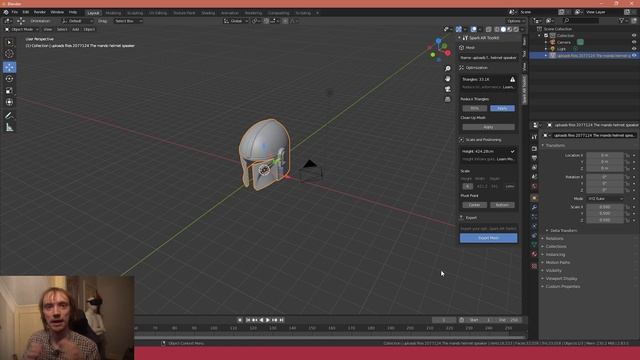Image resolution: width=640 pixels, height=360 pixels.
Task: Click the Scale X value field
Action: point(604,207)
